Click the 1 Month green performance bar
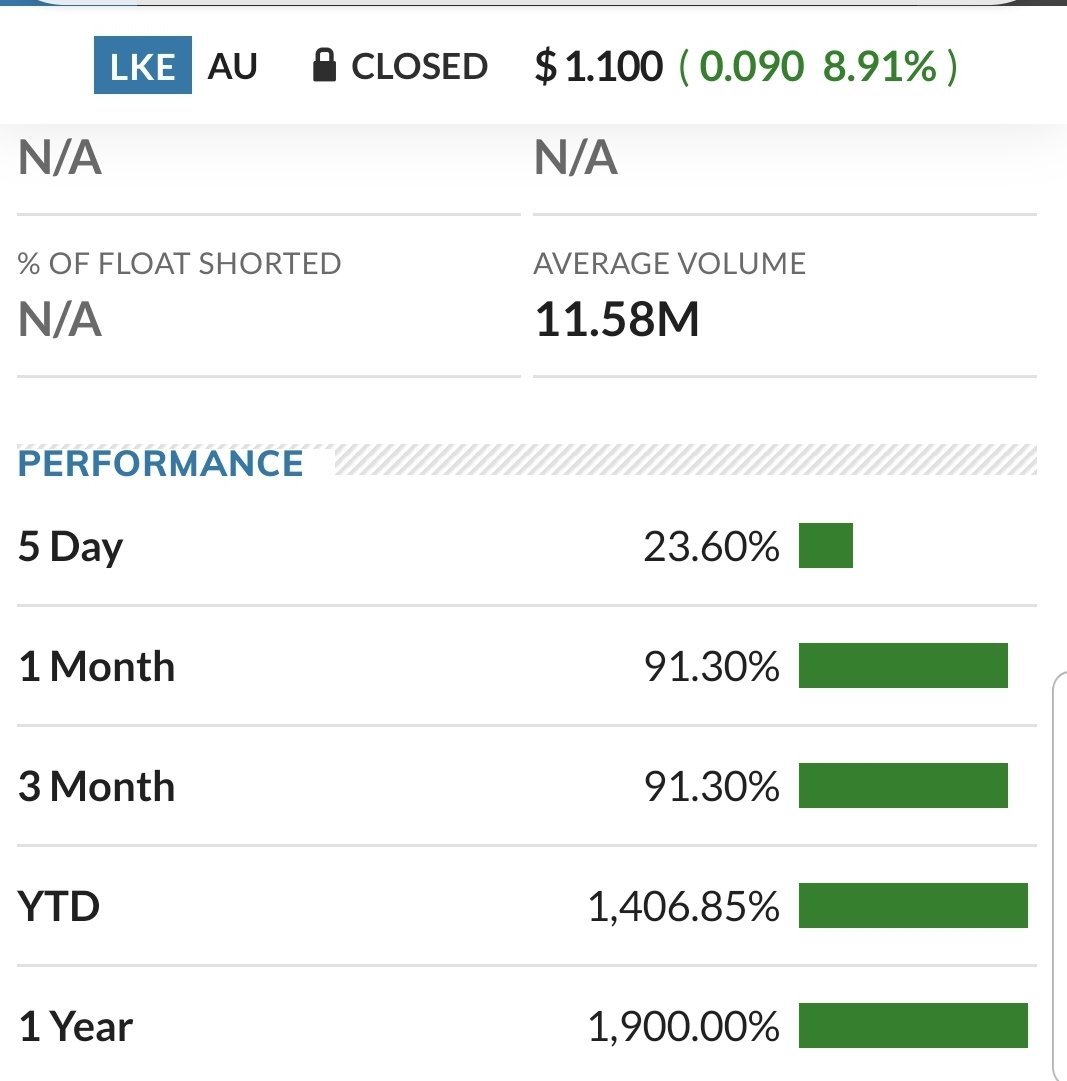Image resolution: width=1067 pixels, height=1081 pixels. pos(903,665)
